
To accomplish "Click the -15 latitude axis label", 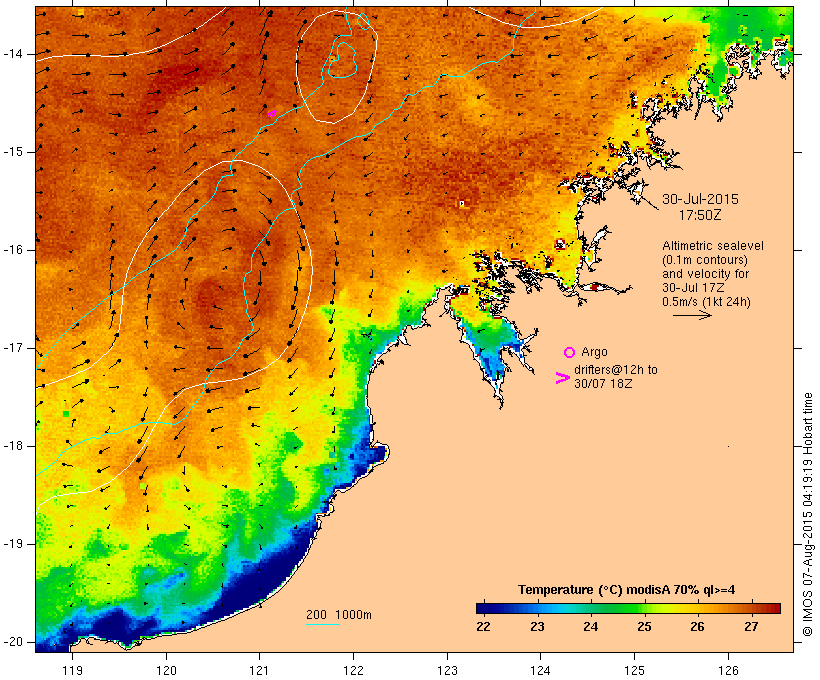I will pos(13,152).
